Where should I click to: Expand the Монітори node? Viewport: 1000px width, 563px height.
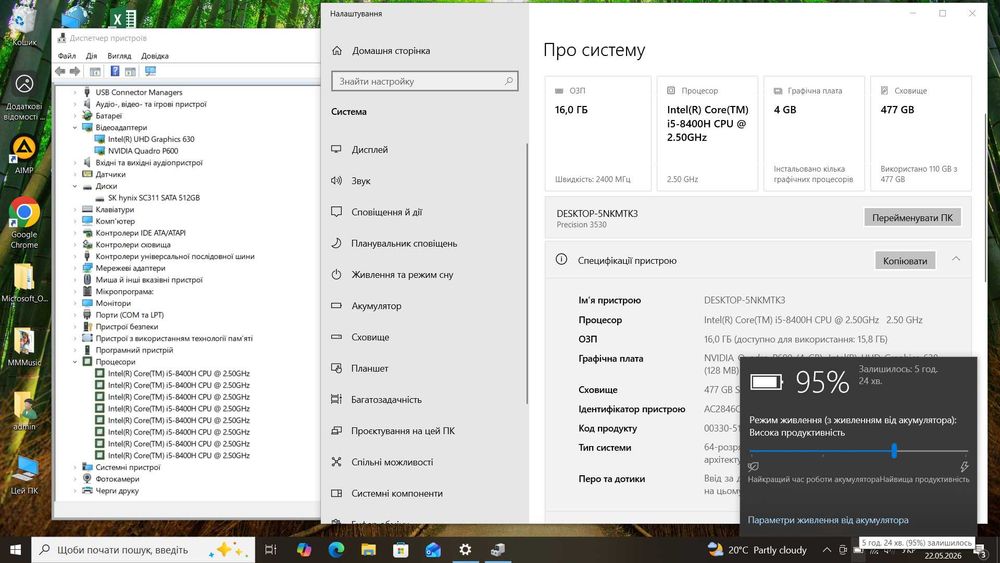pyautogui.click(x=75, y=303)
